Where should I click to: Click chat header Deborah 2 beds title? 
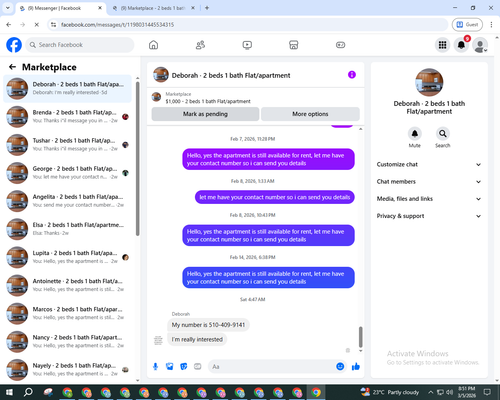click(231, 75)
